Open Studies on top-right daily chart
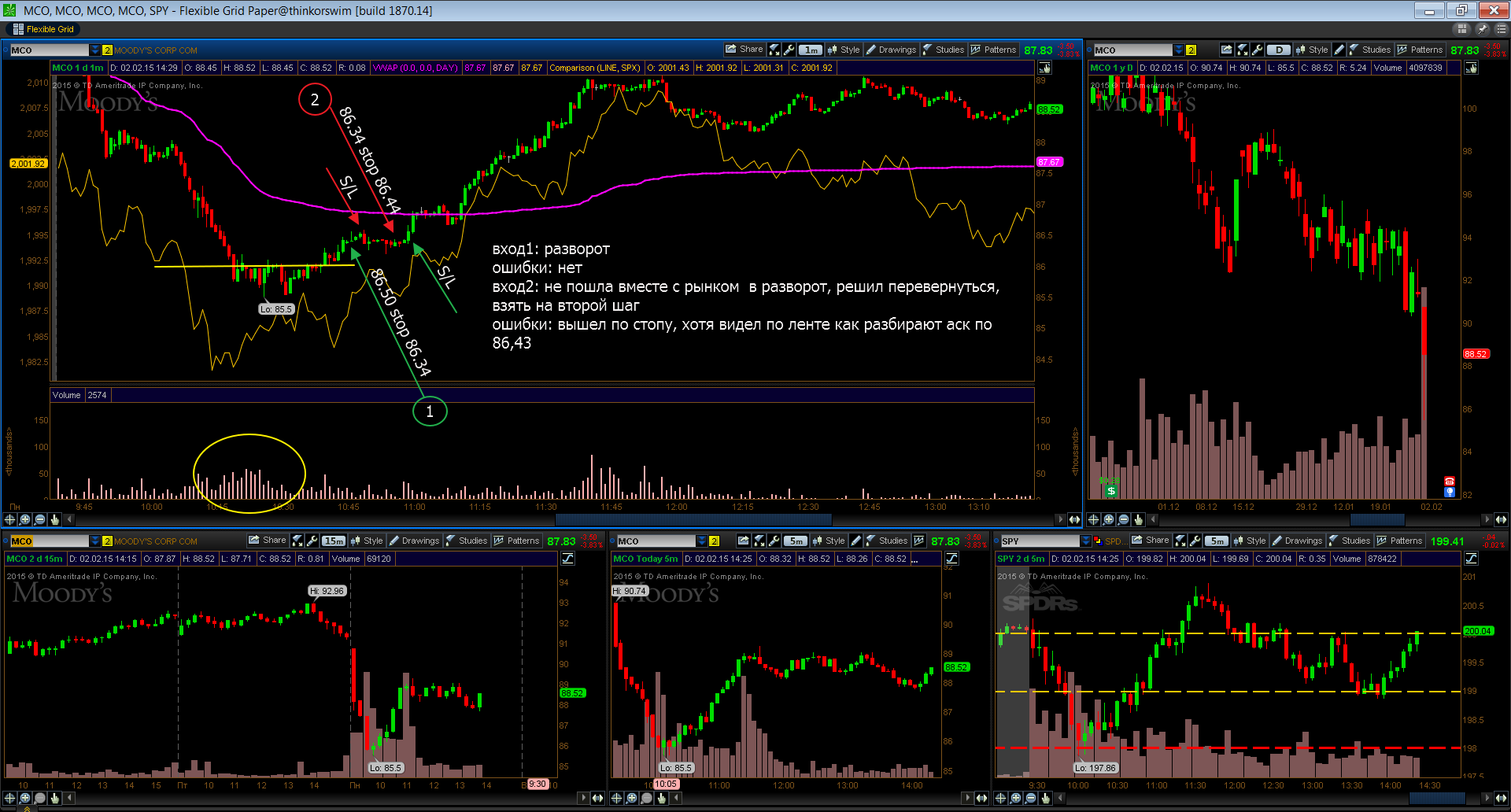The height and width of the screenshot is (812, 1511). click(1369, 50)
